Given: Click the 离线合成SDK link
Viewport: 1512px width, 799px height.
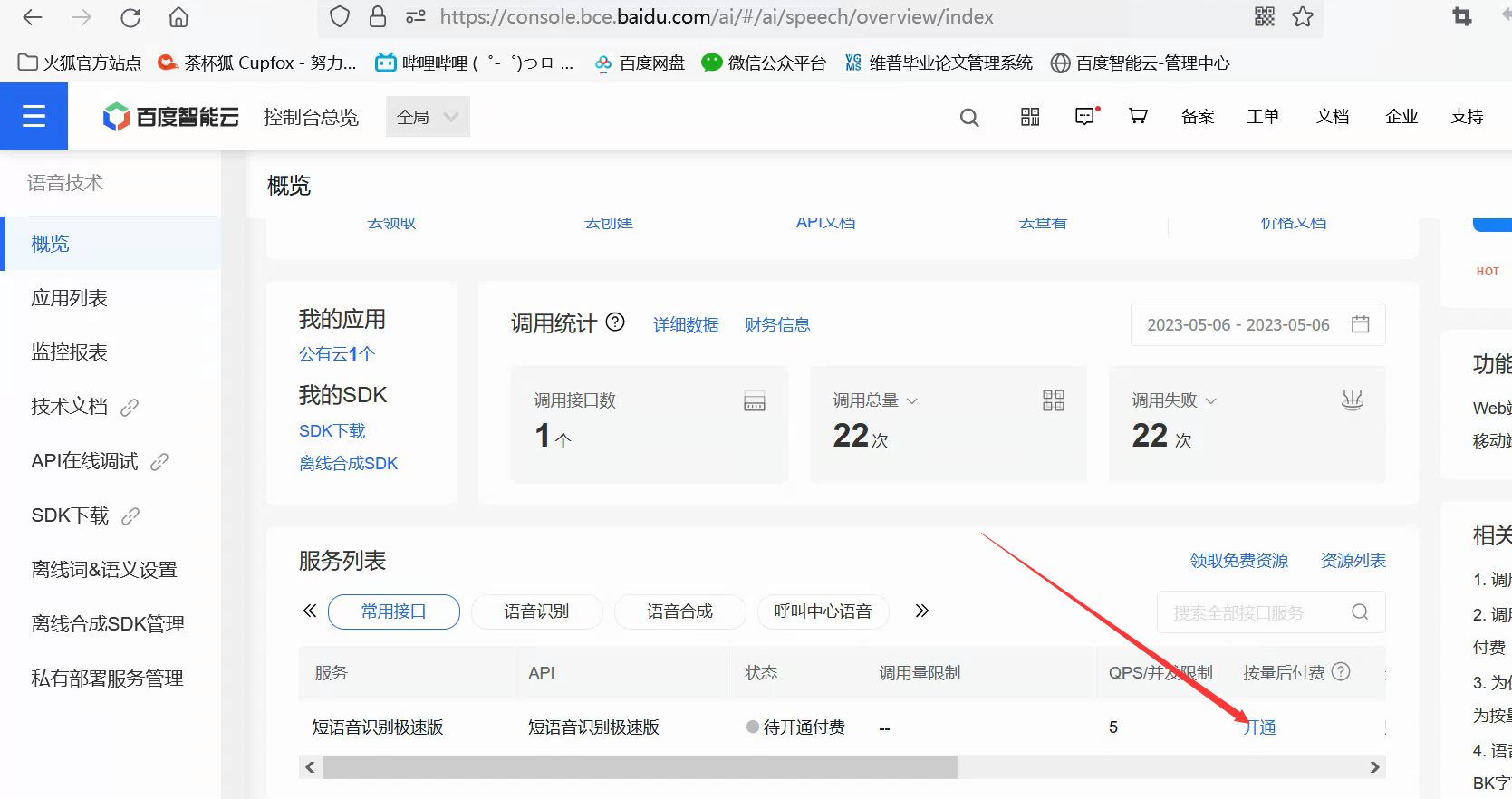Looking at the screenshot, I should point(349,464).
